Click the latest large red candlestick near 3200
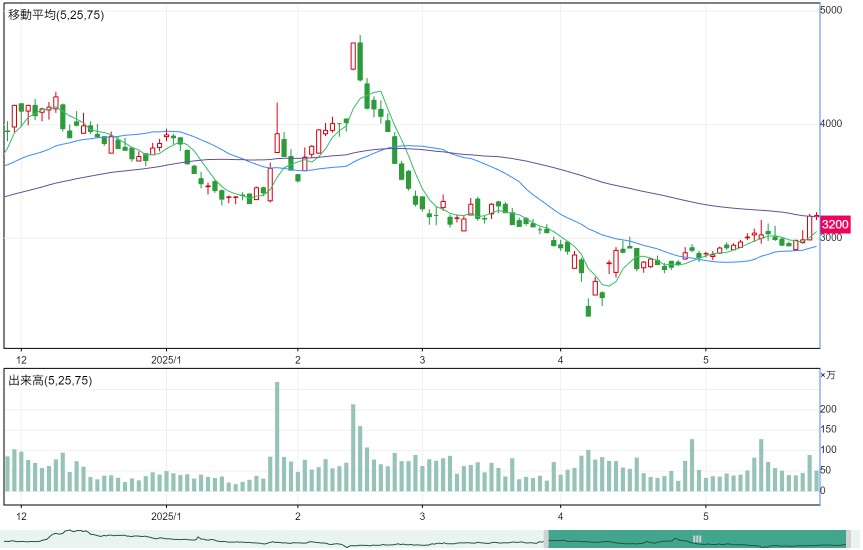 [x=810, y=227]
